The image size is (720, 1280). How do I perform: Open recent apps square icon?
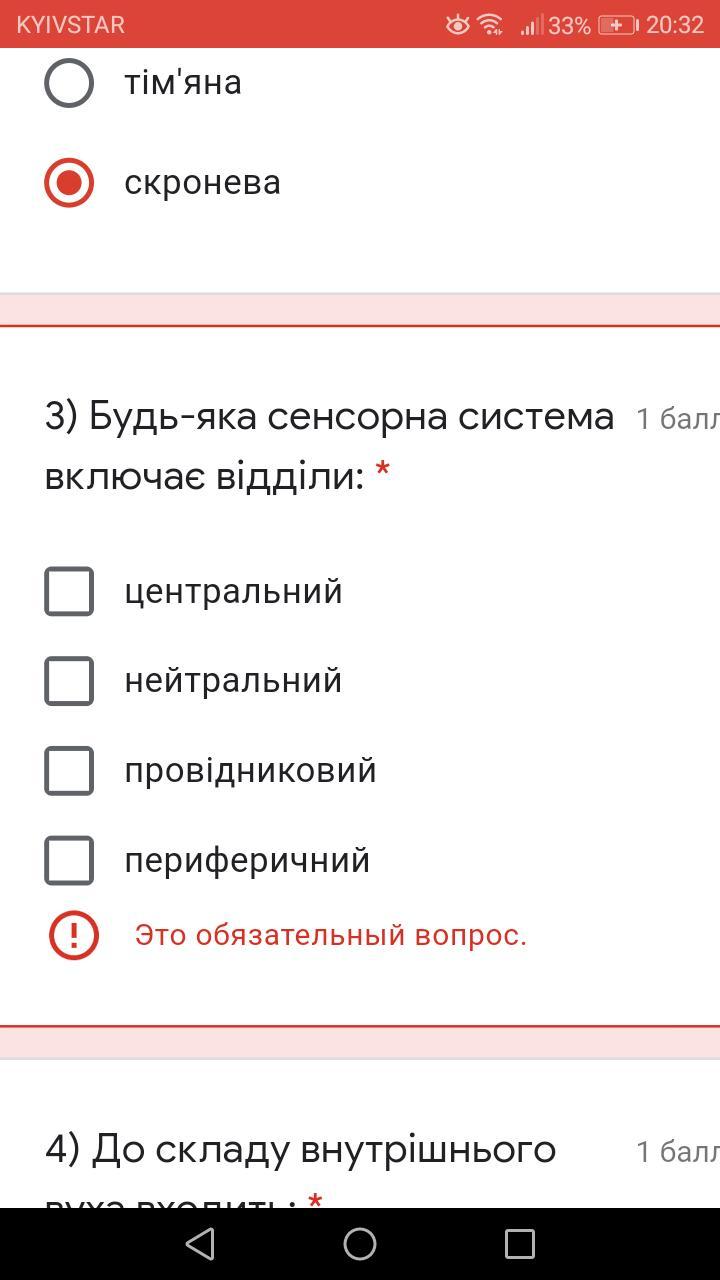pyautogui.click(x=520, y=1244)
